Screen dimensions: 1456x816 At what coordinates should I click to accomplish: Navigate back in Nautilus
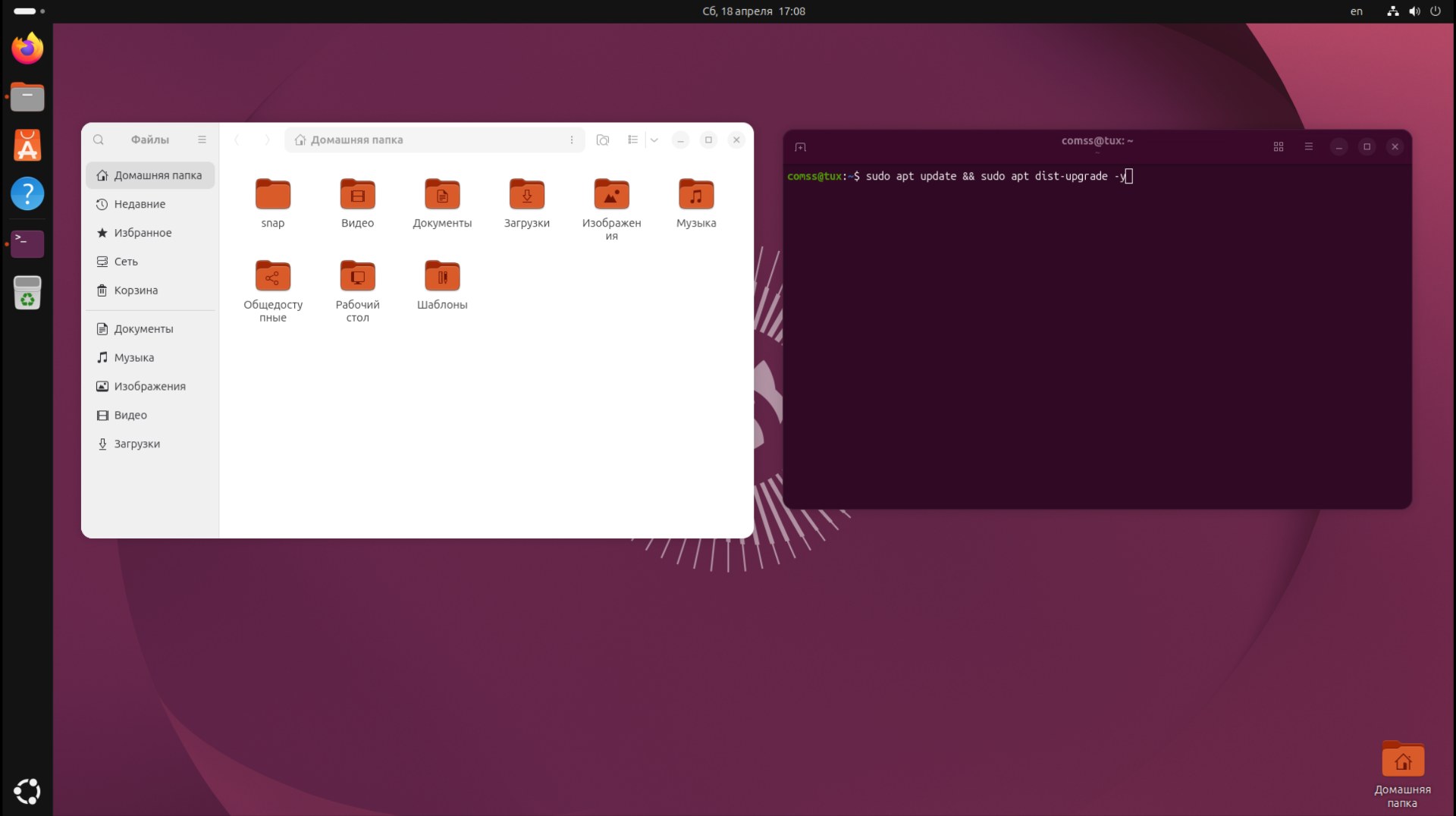click(237, 140)
